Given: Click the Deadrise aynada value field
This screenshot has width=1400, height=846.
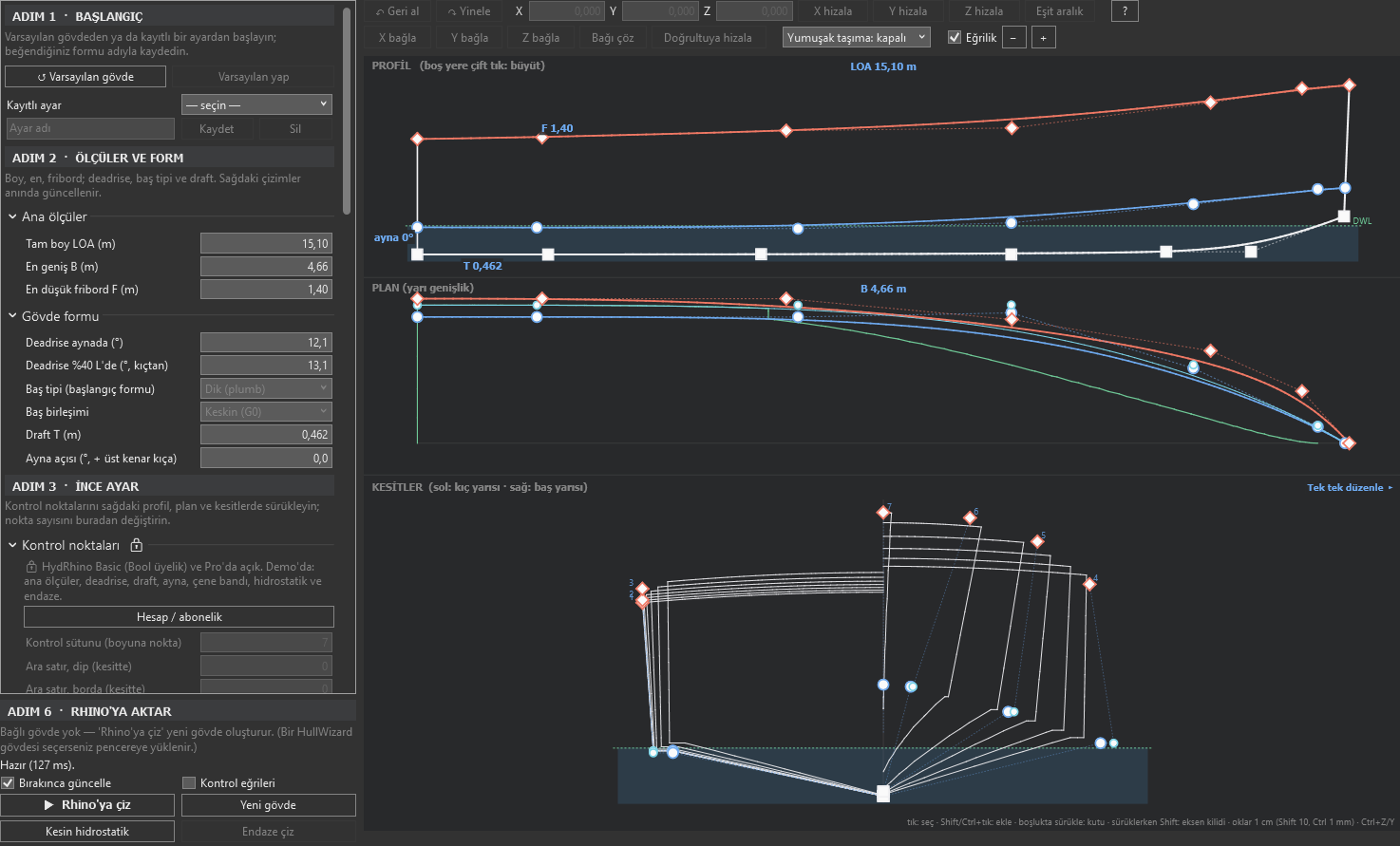Looking at the screenshot, I should tap(266, 342).
